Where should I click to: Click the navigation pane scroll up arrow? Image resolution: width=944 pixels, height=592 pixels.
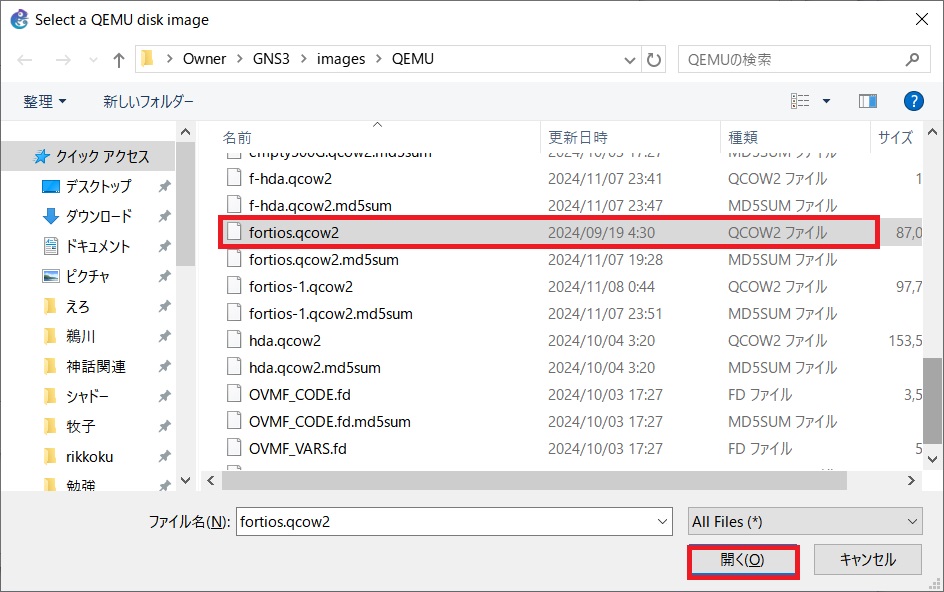(x=185, y=132)
